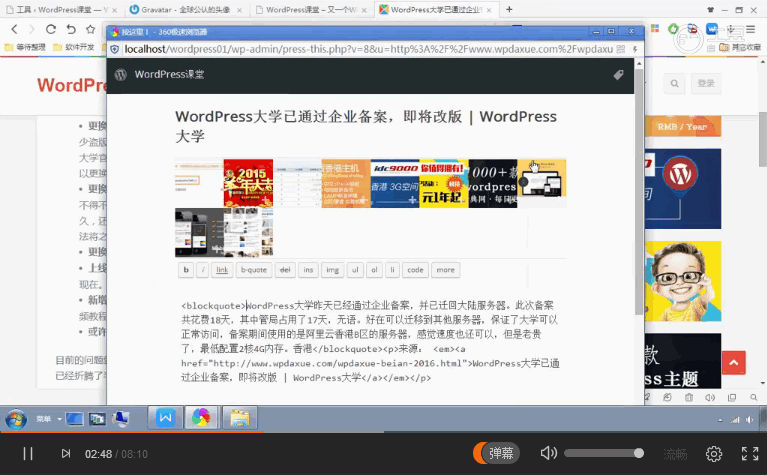This screenshot has width=767, height=475.
Task: Open the file explorer taskbar icon
Action: pyautogui.click(x=240, y=418)
